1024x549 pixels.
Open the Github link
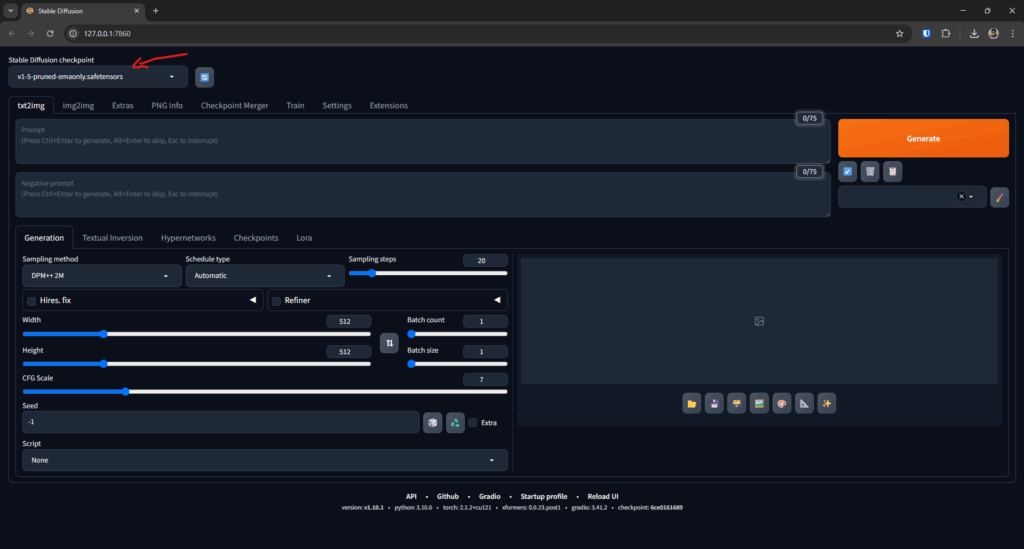coord(448,496)
